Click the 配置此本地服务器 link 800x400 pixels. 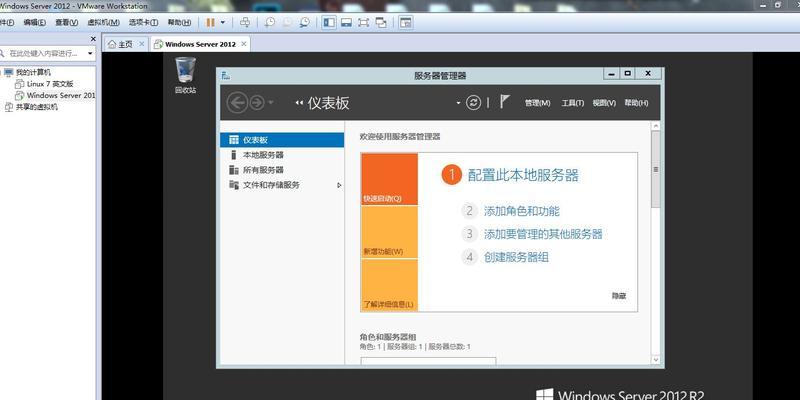(x=523, y=176)
